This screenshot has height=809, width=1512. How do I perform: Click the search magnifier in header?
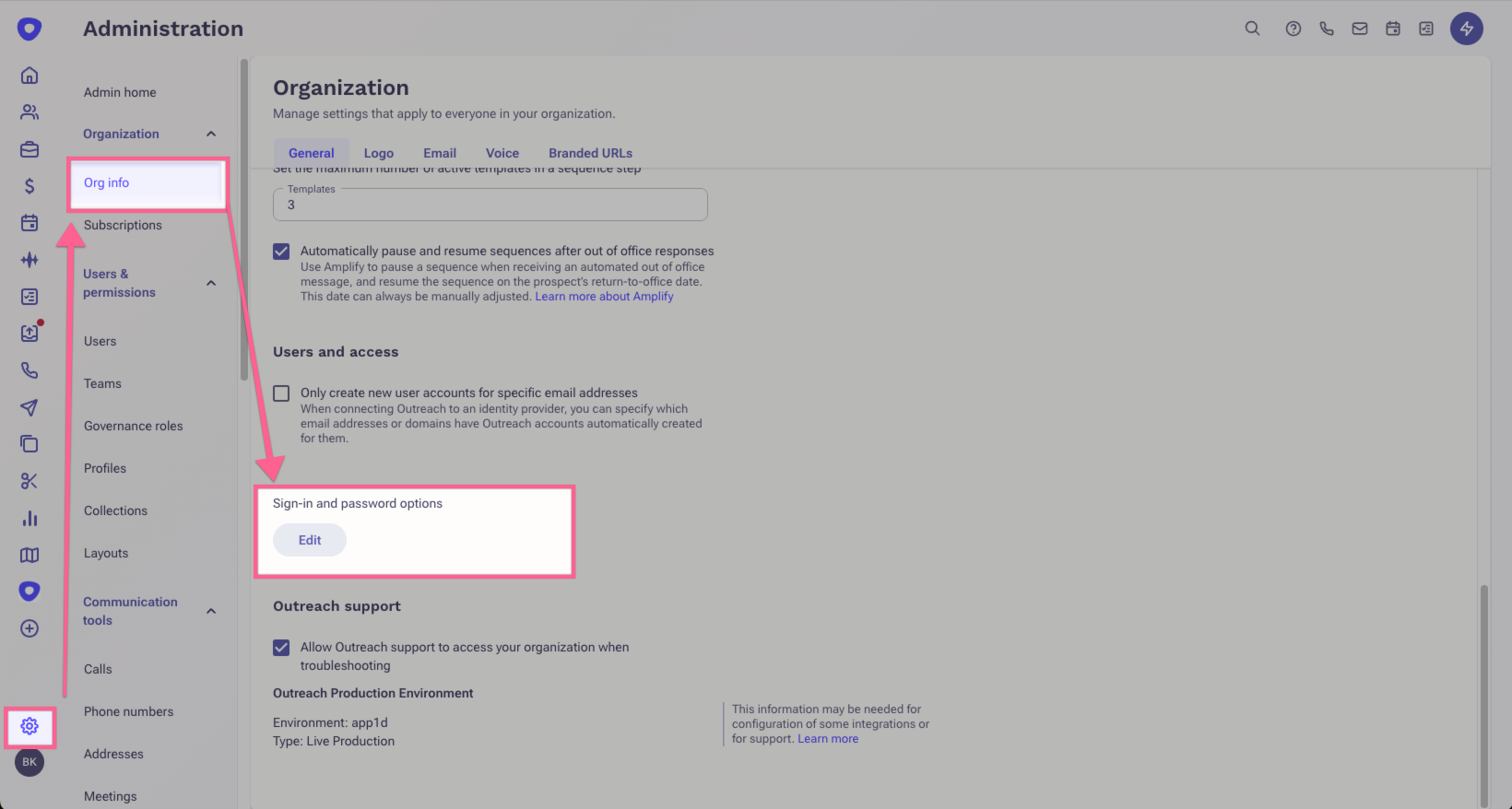(x=1252, y=29)
